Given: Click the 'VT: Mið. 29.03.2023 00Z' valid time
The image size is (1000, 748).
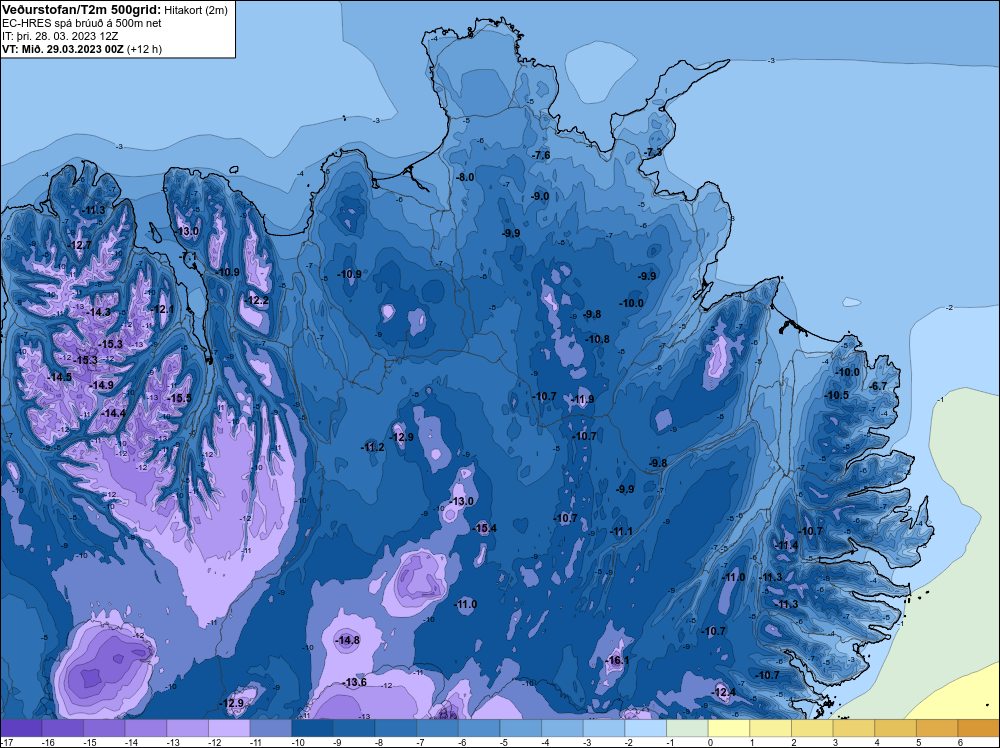Looking at the screenshot, I should 63,49.
